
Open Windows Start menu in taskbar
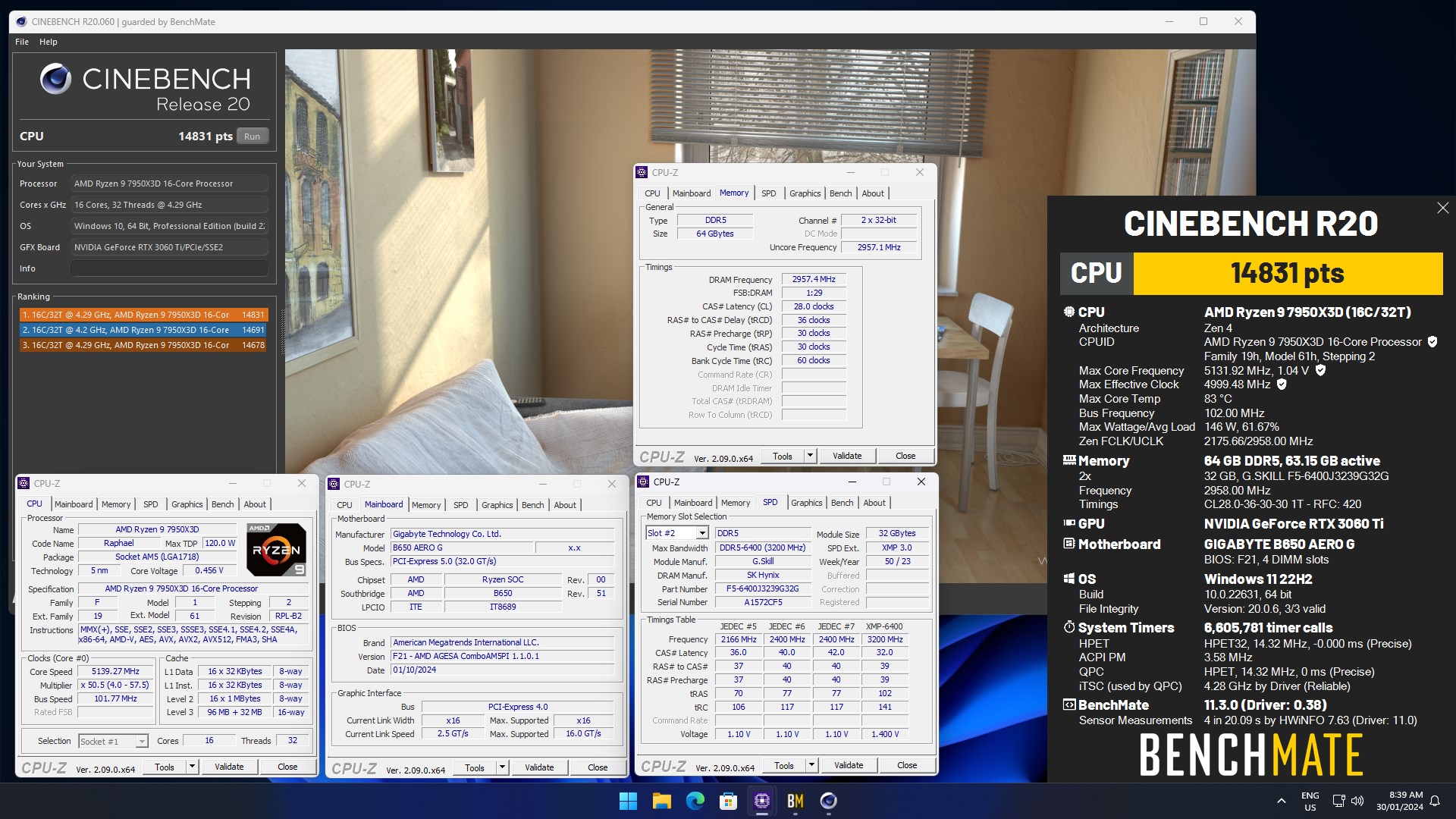point(628,801)
